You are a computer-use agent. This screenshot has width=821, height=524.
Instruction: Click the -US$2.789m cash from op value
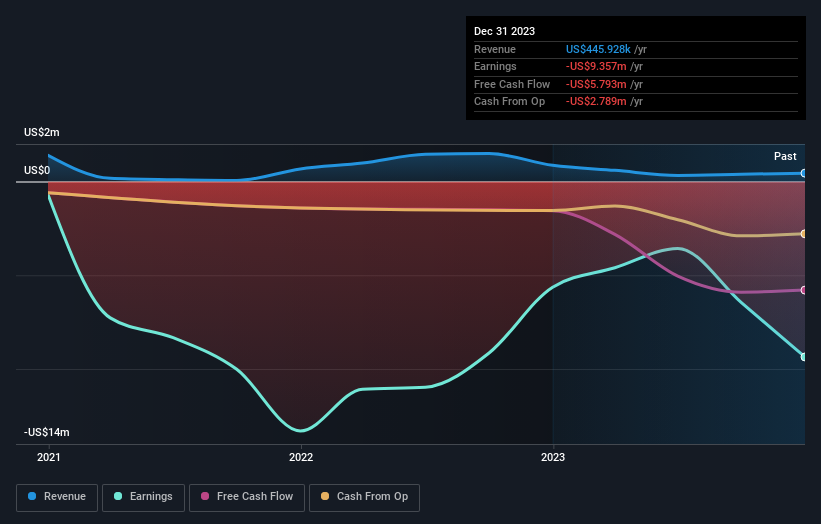point(596,102)
